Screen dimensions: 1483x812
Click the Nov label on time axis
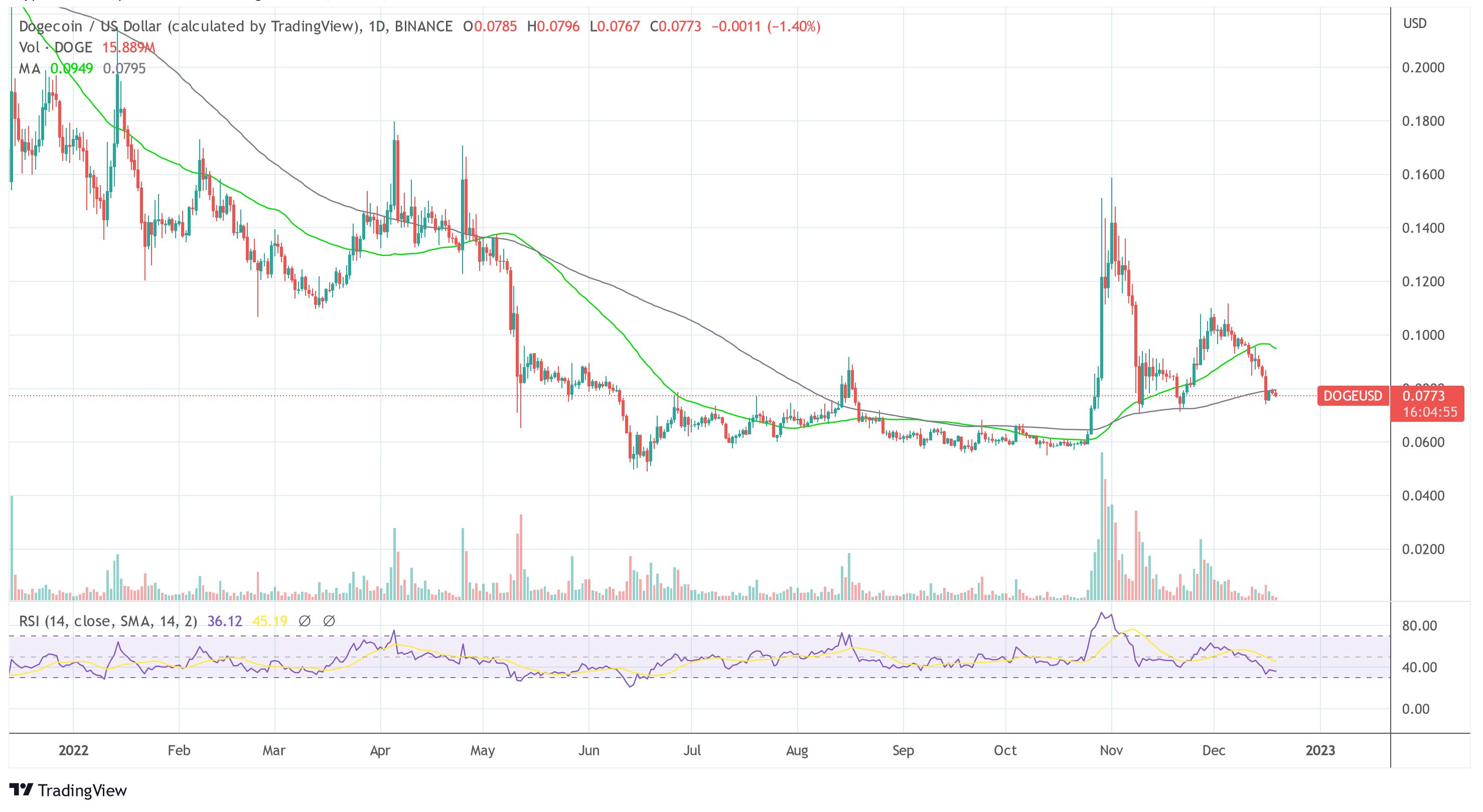coord(1111,750)
